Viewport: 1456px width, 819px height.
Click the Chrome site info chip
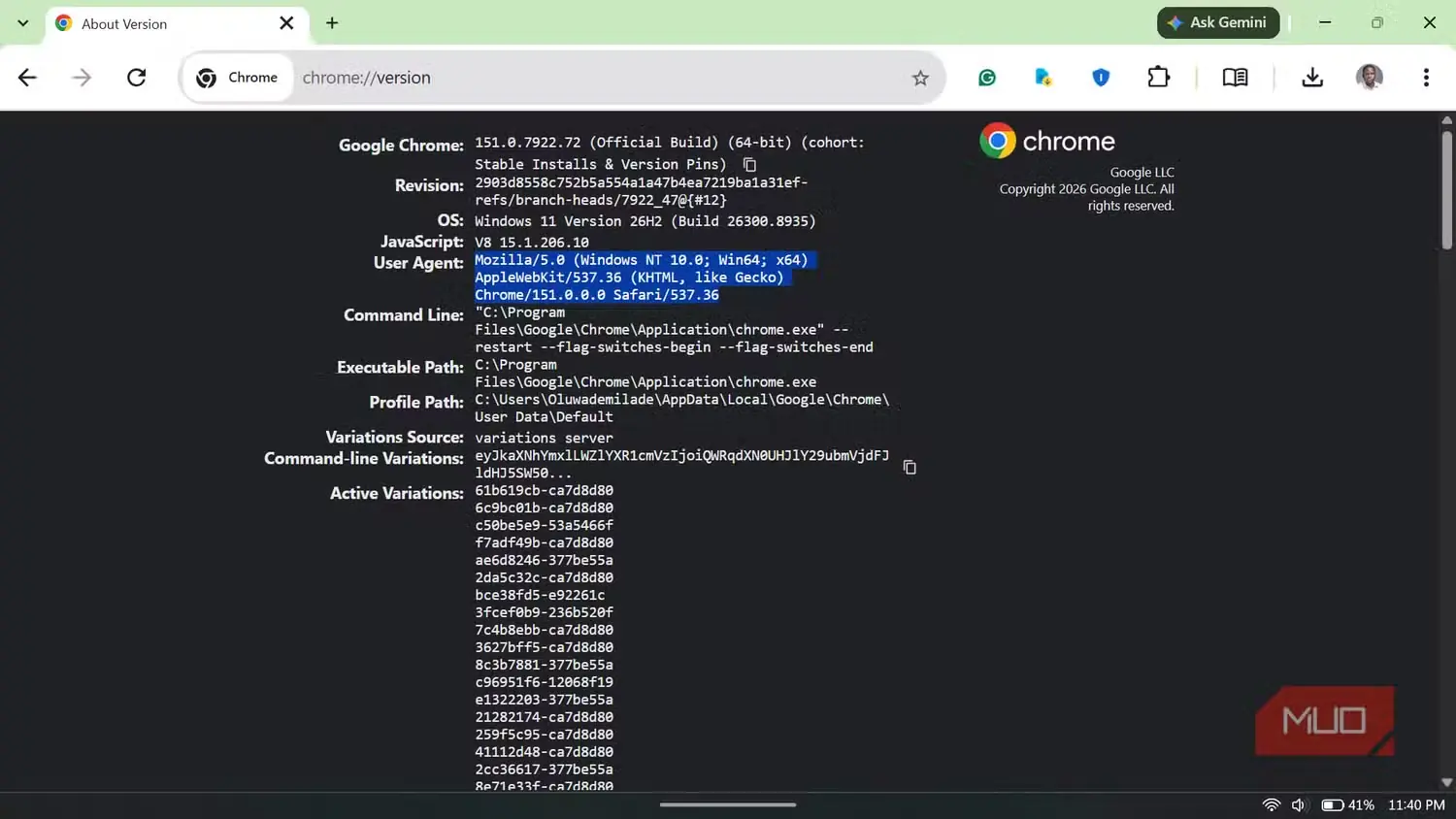238,78
